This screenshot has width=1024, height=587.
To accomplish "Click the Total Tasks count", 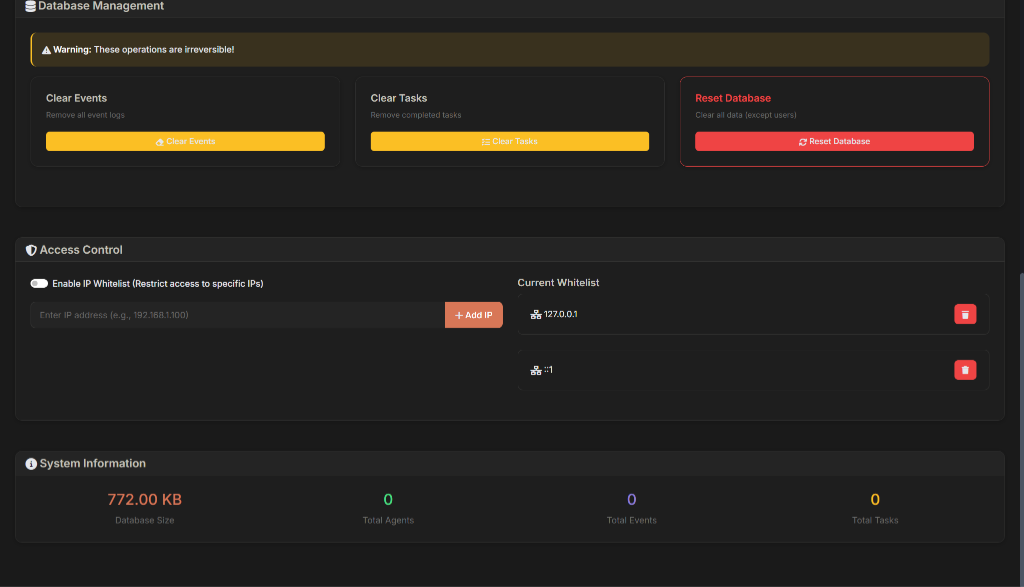I will tap(875, 499).
